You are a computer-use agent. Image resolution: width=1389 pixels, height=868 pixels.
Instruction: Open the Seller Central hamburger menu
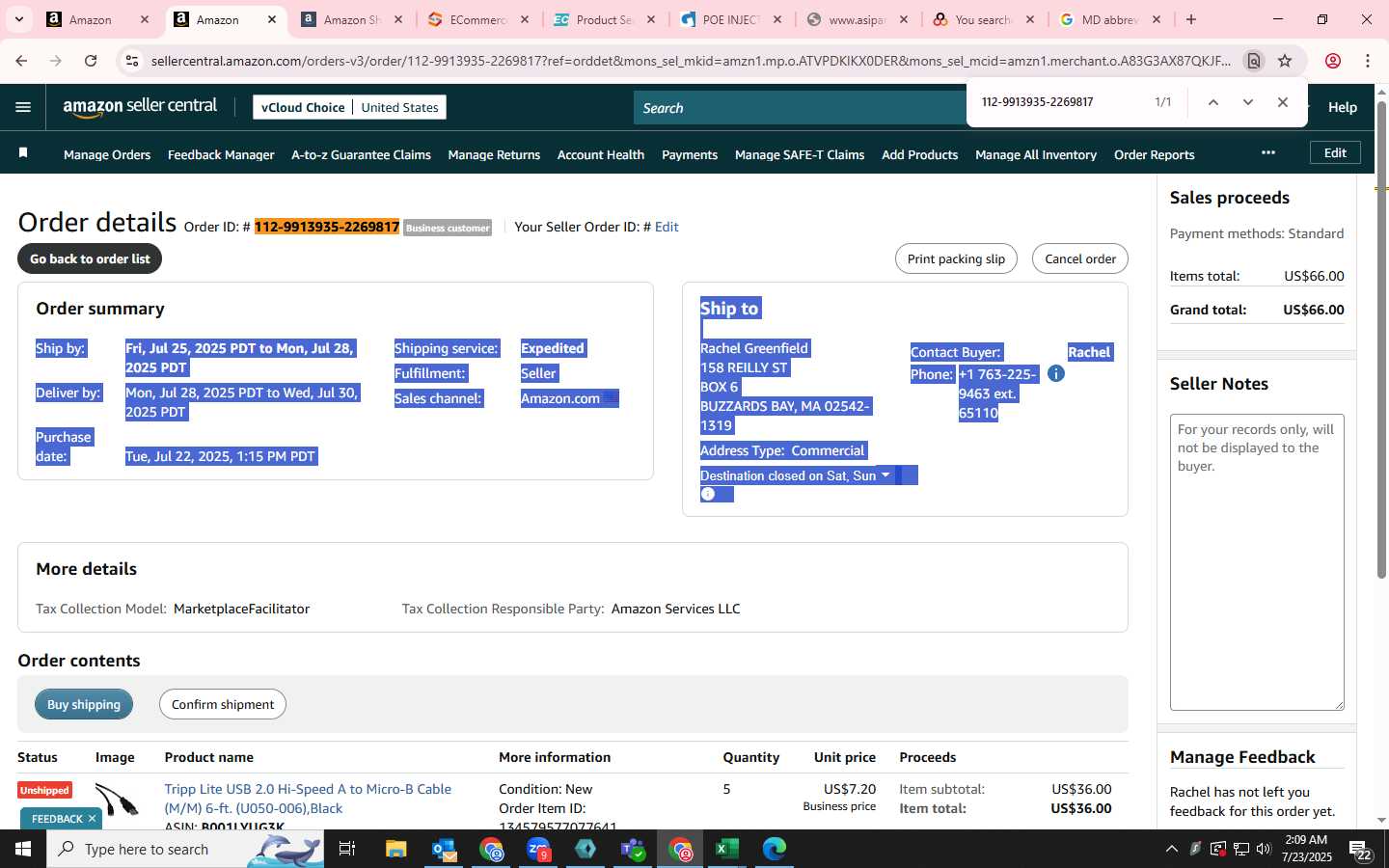(x=23, y=107)
